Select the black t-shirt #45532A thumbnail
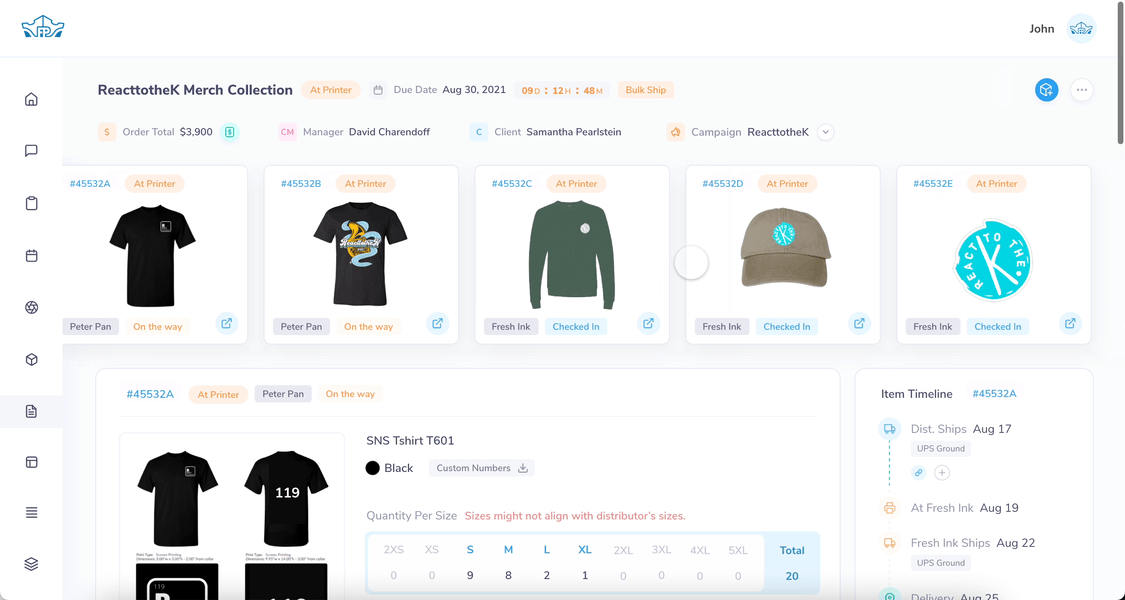The image size is (1125, 600). click(x=152, y=255)
